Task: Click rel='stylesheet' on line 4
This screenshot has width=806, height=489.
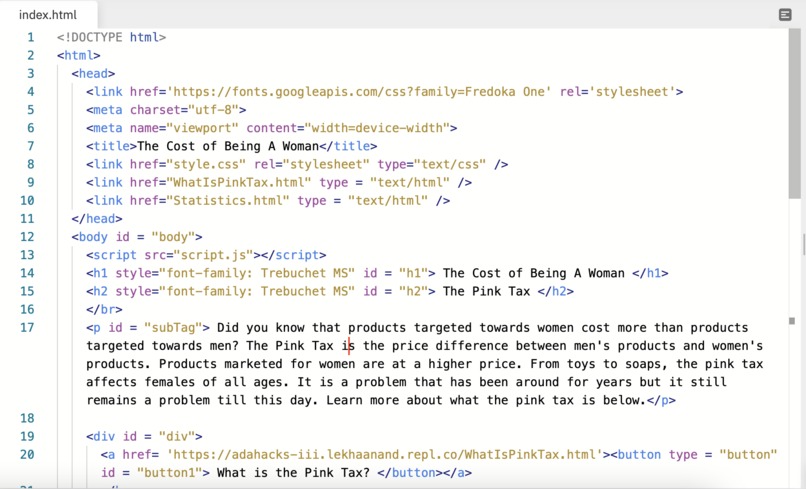Action: [x=617, y=92]
